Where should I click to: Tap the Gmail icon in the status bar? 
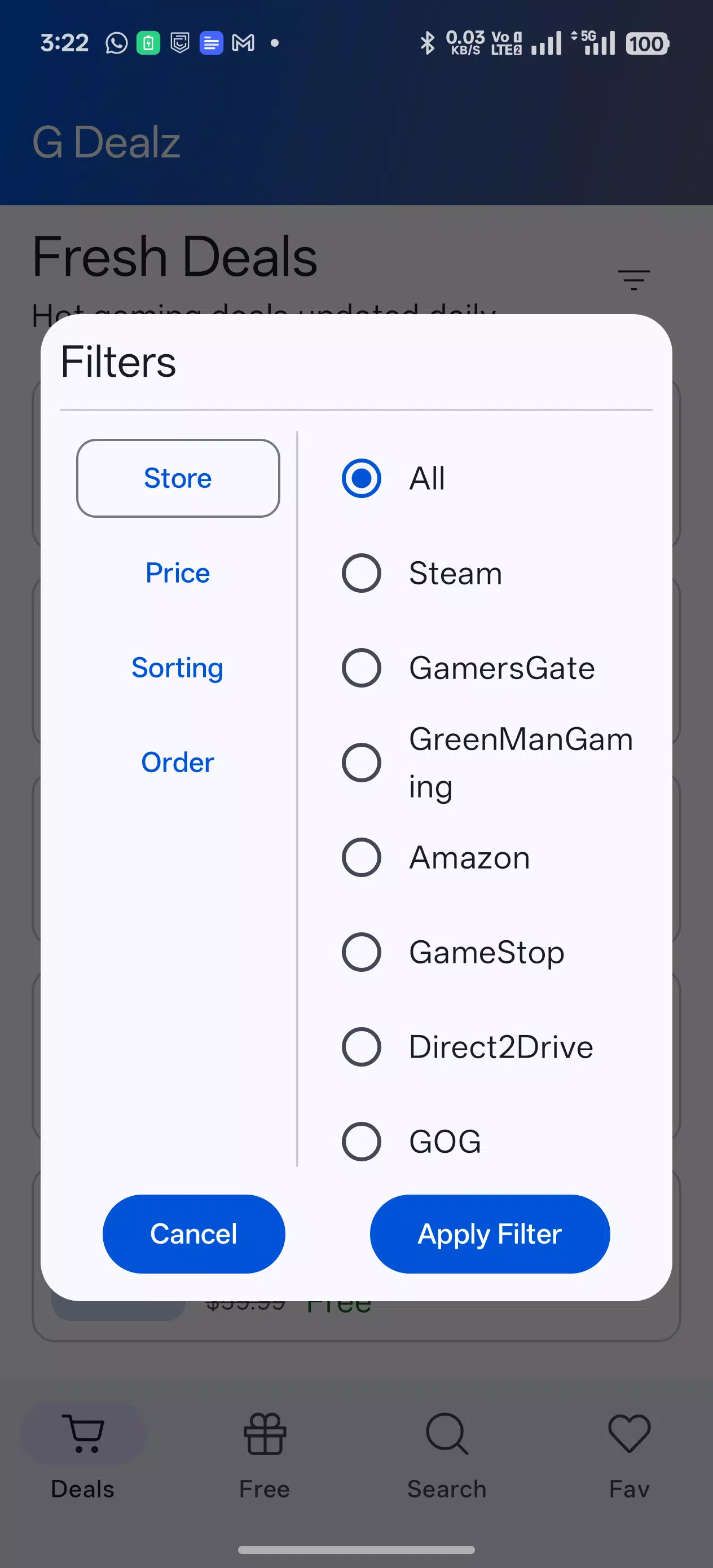pos(243,43)
